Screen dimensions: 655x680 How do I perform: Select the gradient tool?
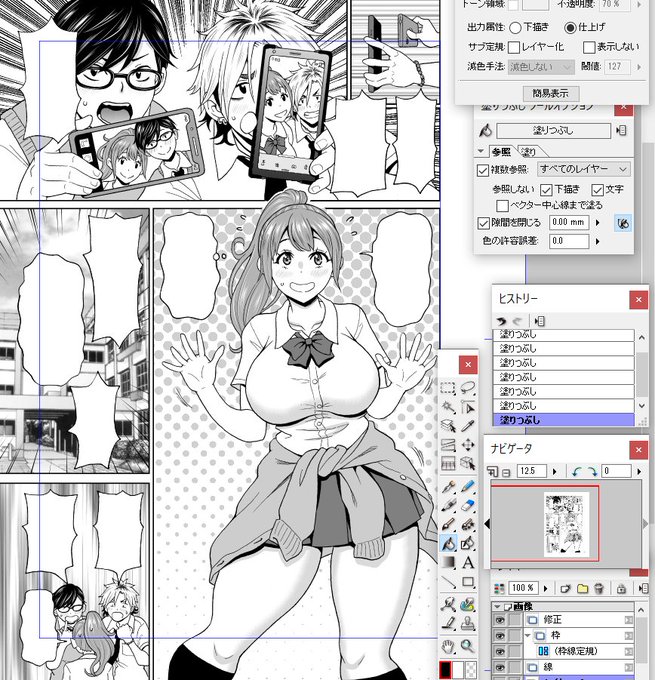[448, 562]
